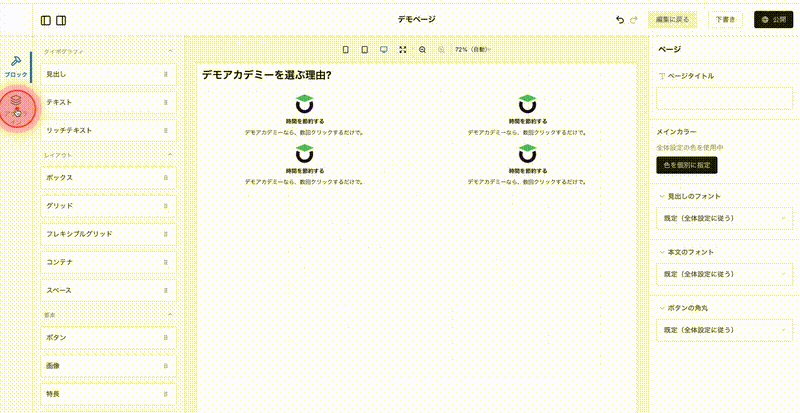Click drag handle on テキスト row
This screenshot has height=413, width=800.
tap(165, 103)
